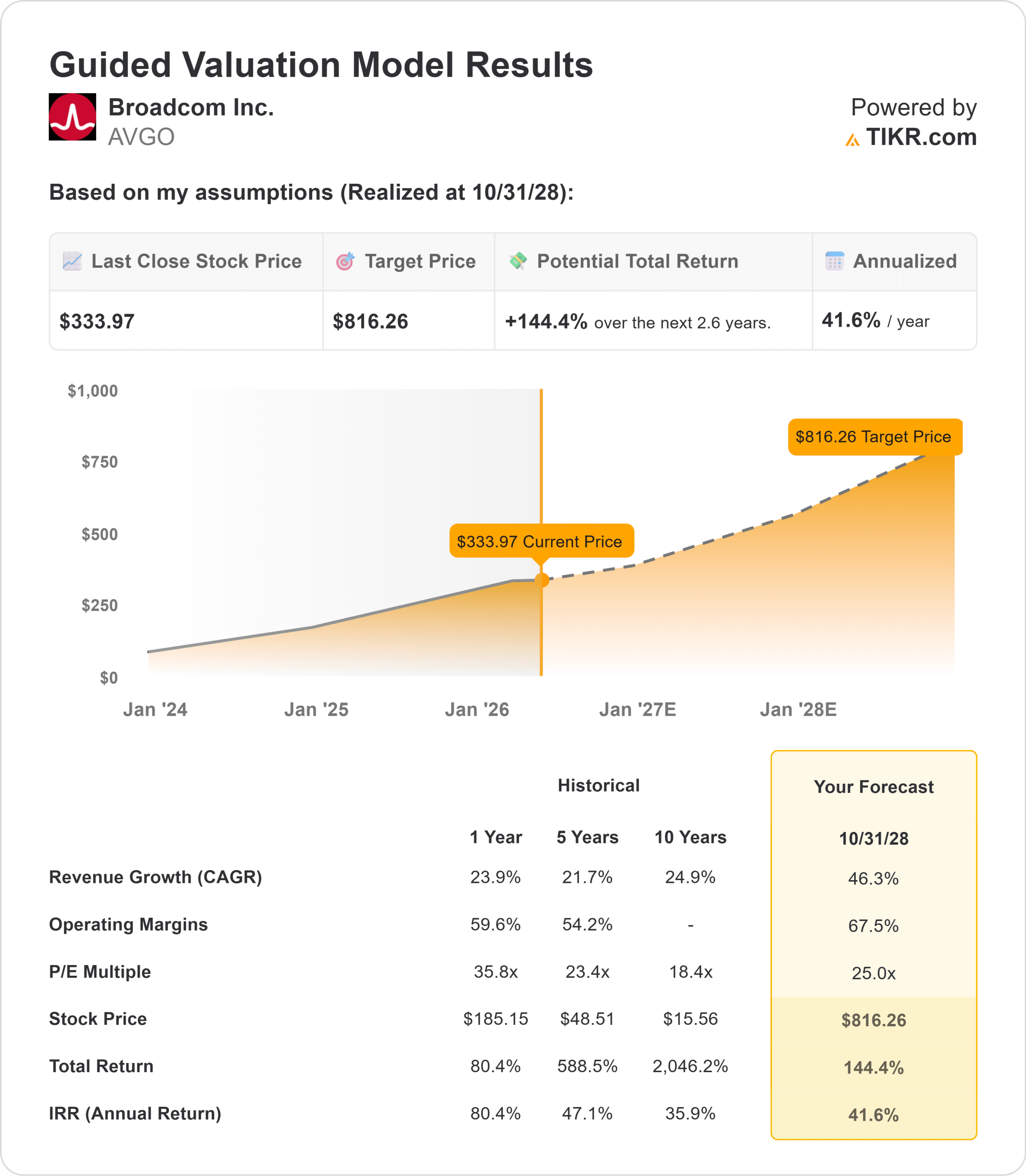Select the 1 Year historical column header

[496, 837]
